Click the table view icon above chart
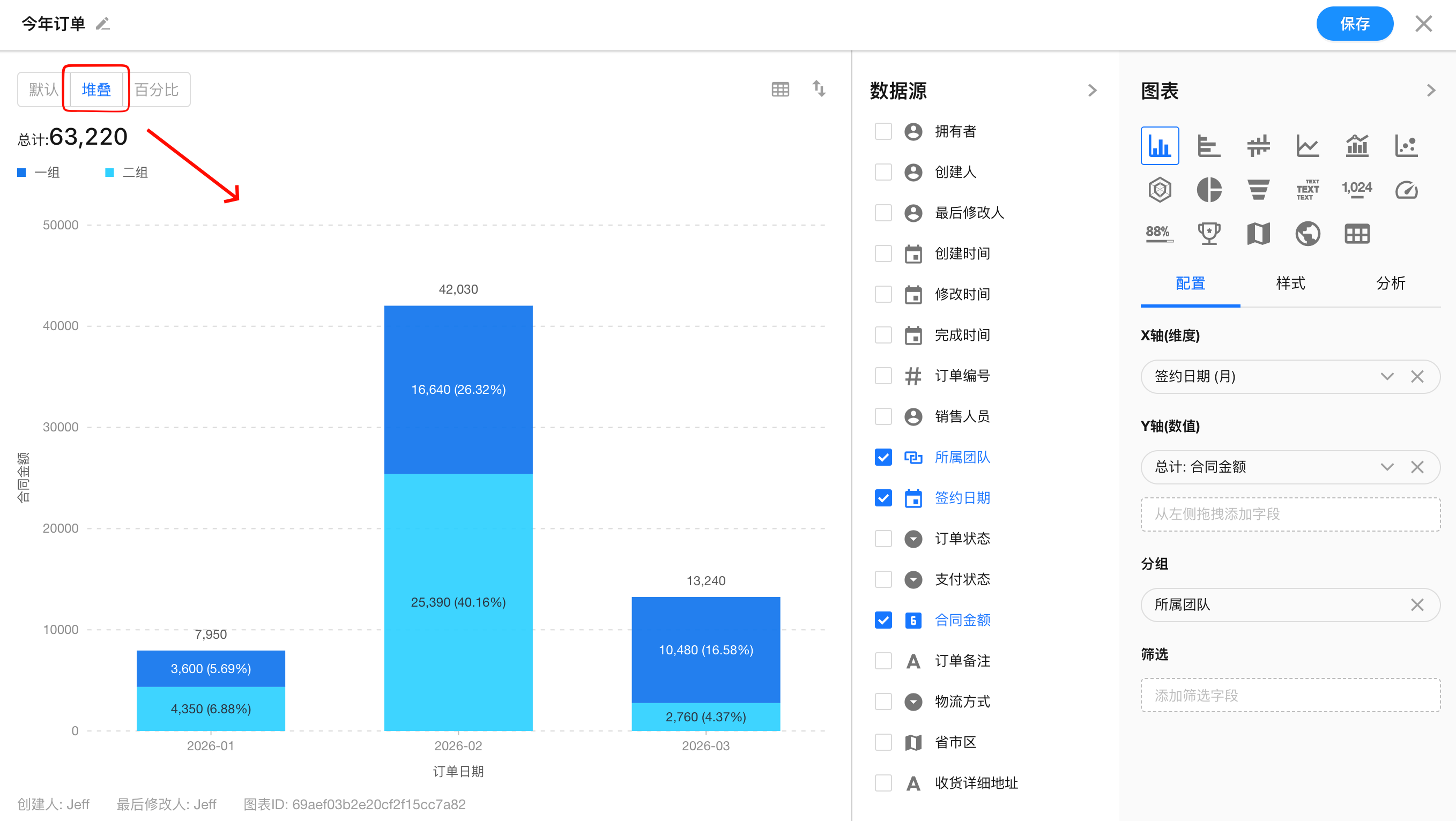 tap(780, 89)
